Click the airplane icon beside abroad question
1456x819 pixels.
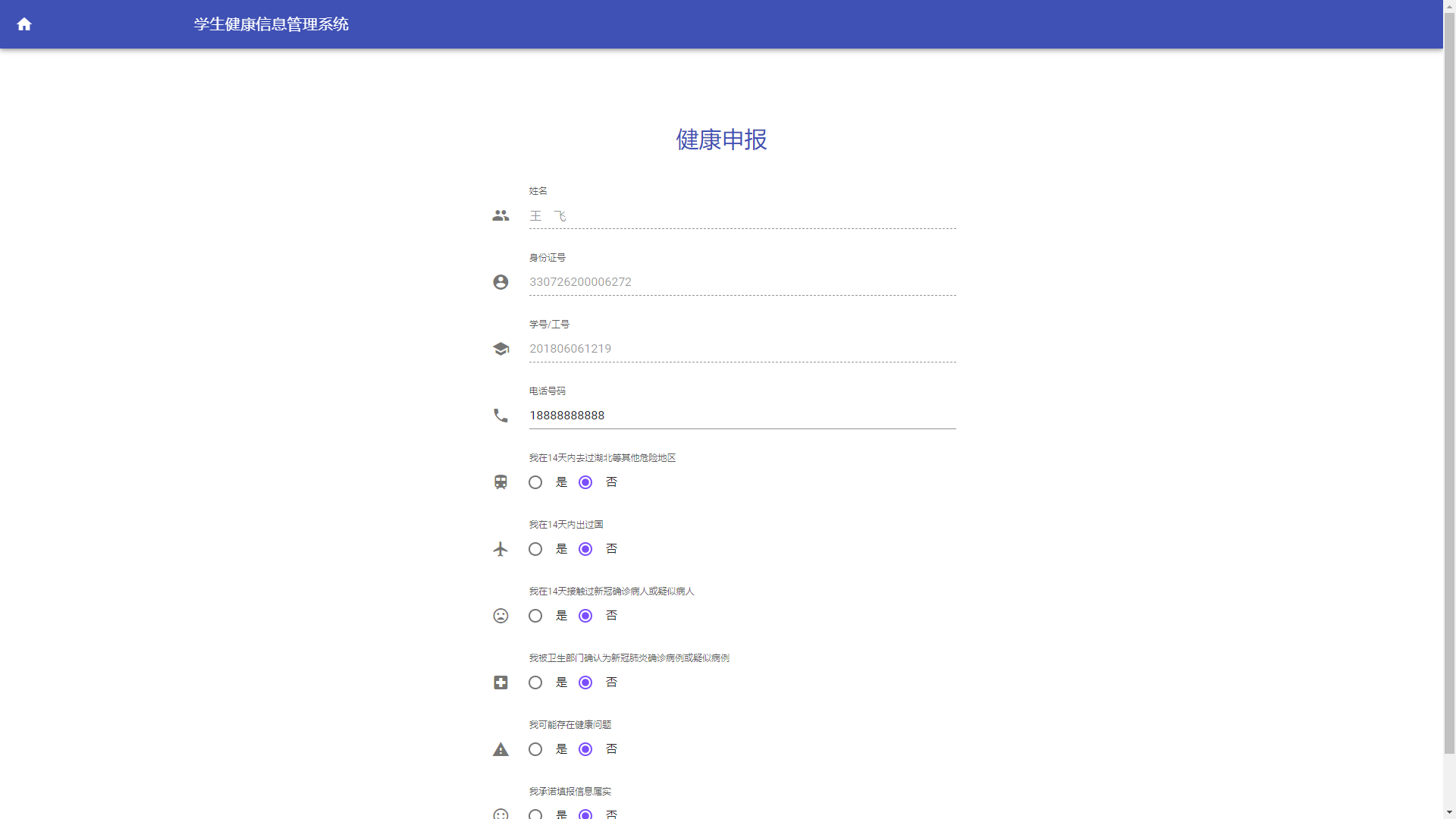(x=500, y=549)
